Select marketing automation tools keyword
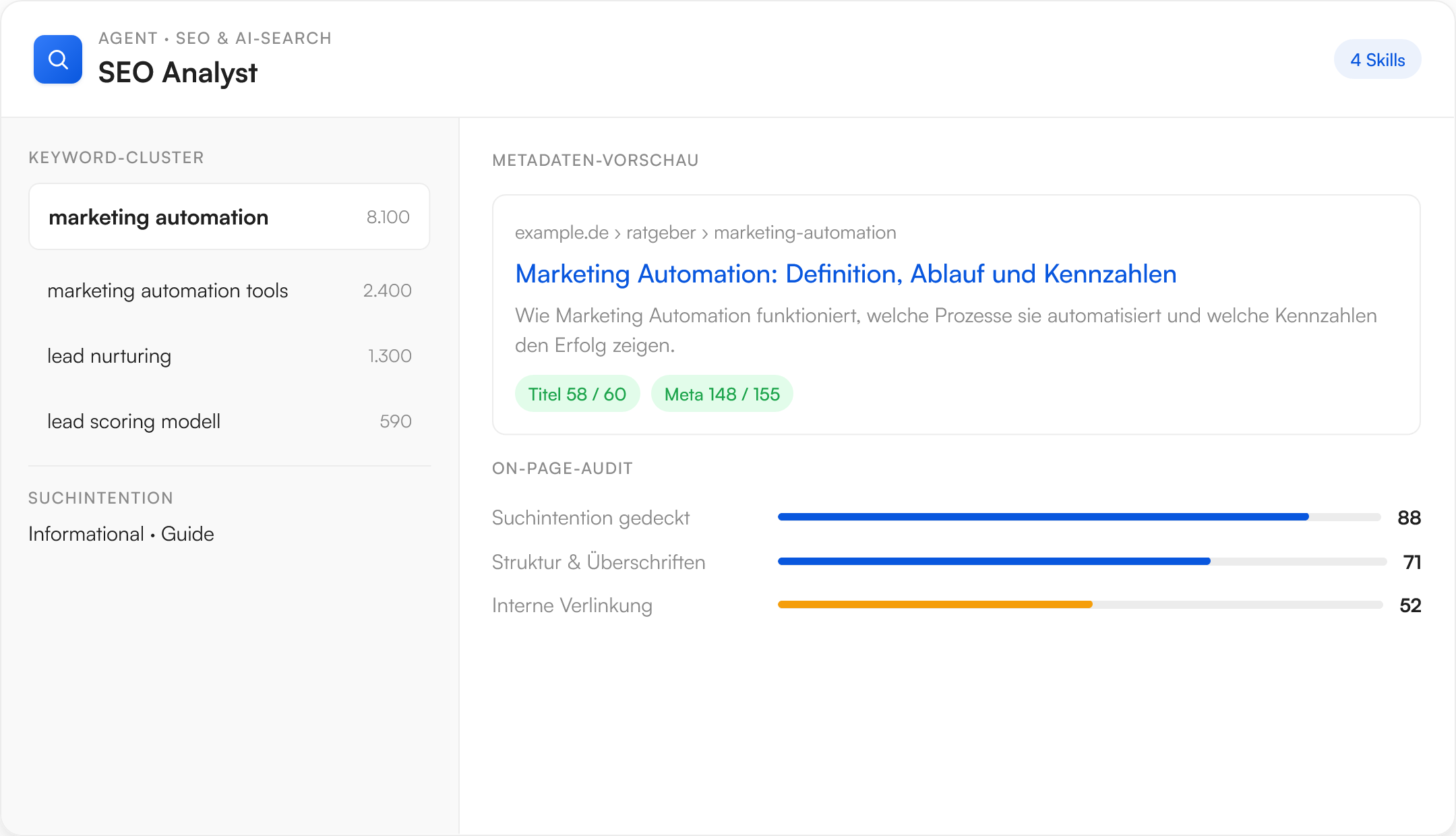Viewport: 1456px width, 836px height. click(x=229, y=291)
